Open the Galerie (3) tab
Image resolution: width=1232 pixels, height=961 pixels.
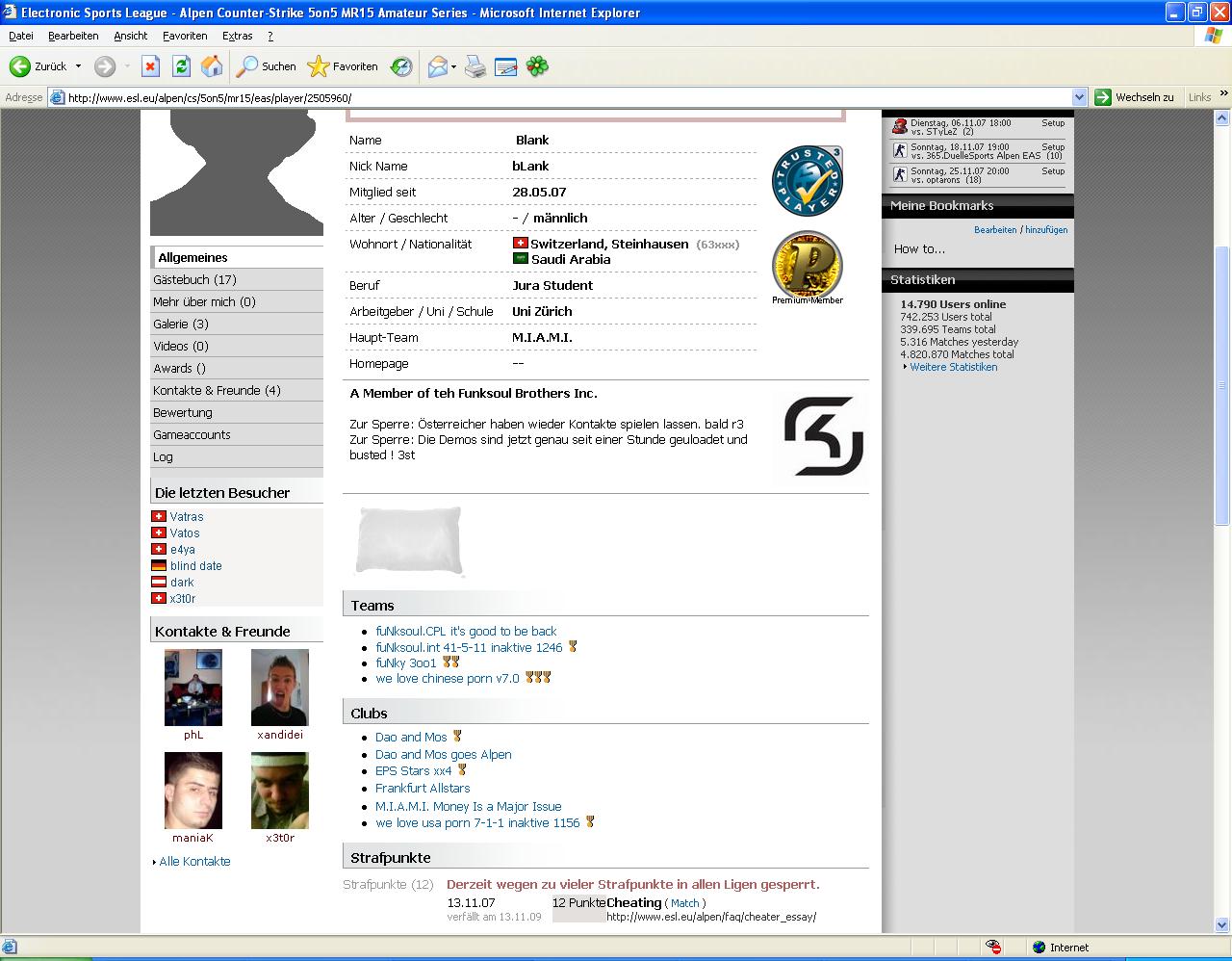point(237,324)
